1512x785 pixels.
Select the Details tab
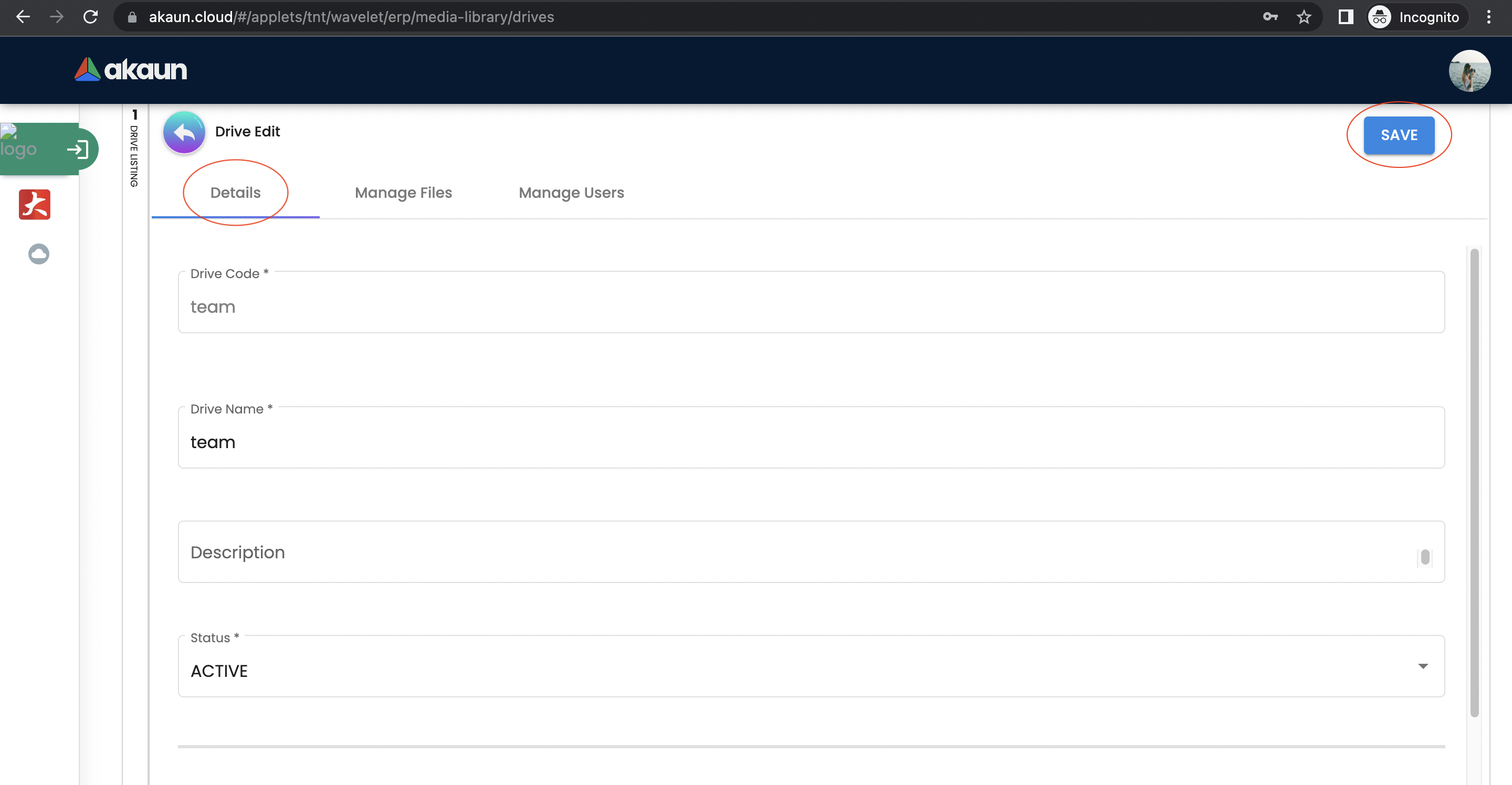[x=235, y=193]
